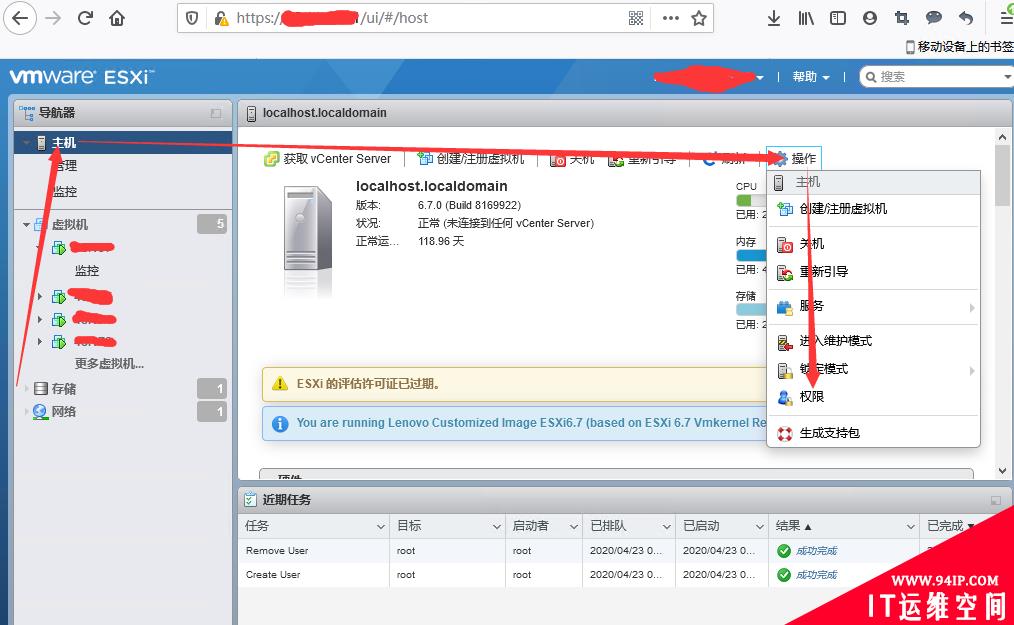Choose 生成支持包 from the menu
The height and width of the screenshot is (625, 1014).
coord(873,433)
